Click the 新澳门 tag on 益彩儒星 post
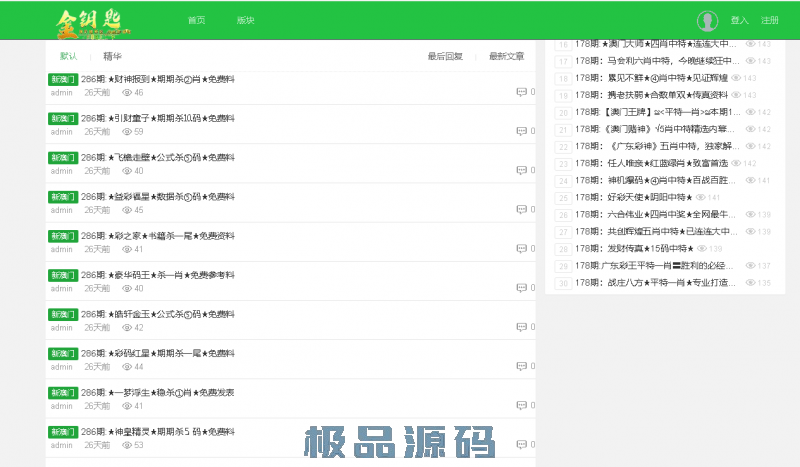Image resolution: width=800 pixels, height=467 pixels. pyautogui.click(x=63, y=197)
